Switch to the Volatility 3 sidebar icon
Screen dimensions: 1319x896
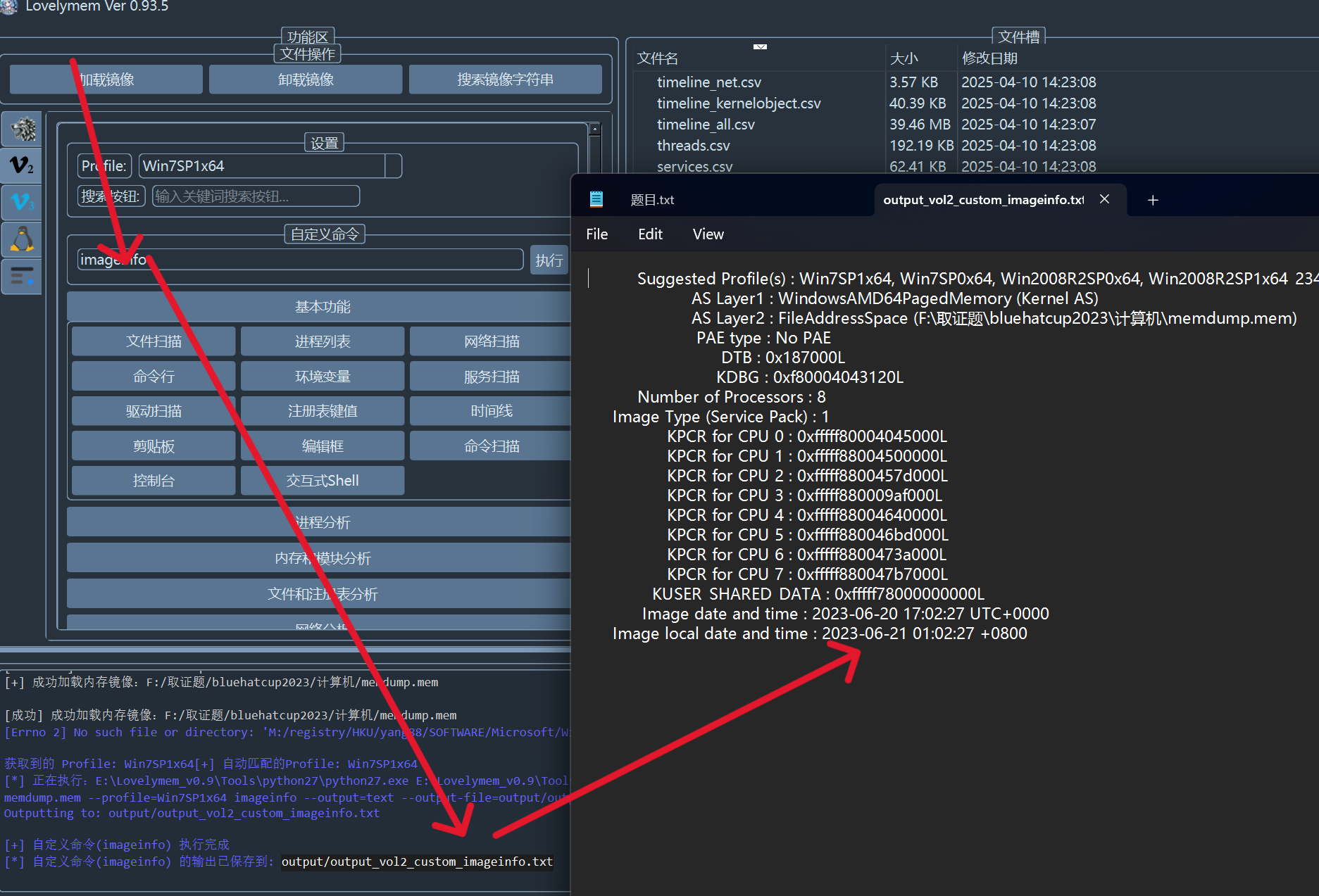(x=23, y=203)
